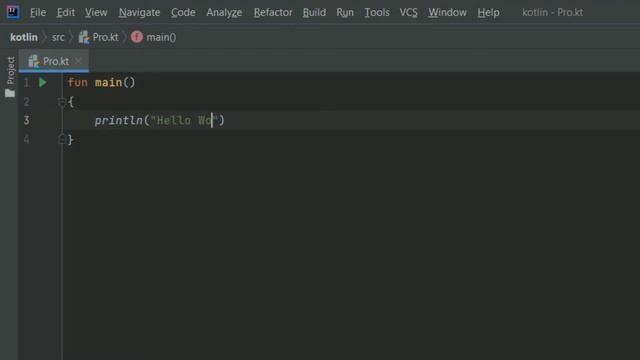
Task: Open the Window menu
Action: (447, 13)
